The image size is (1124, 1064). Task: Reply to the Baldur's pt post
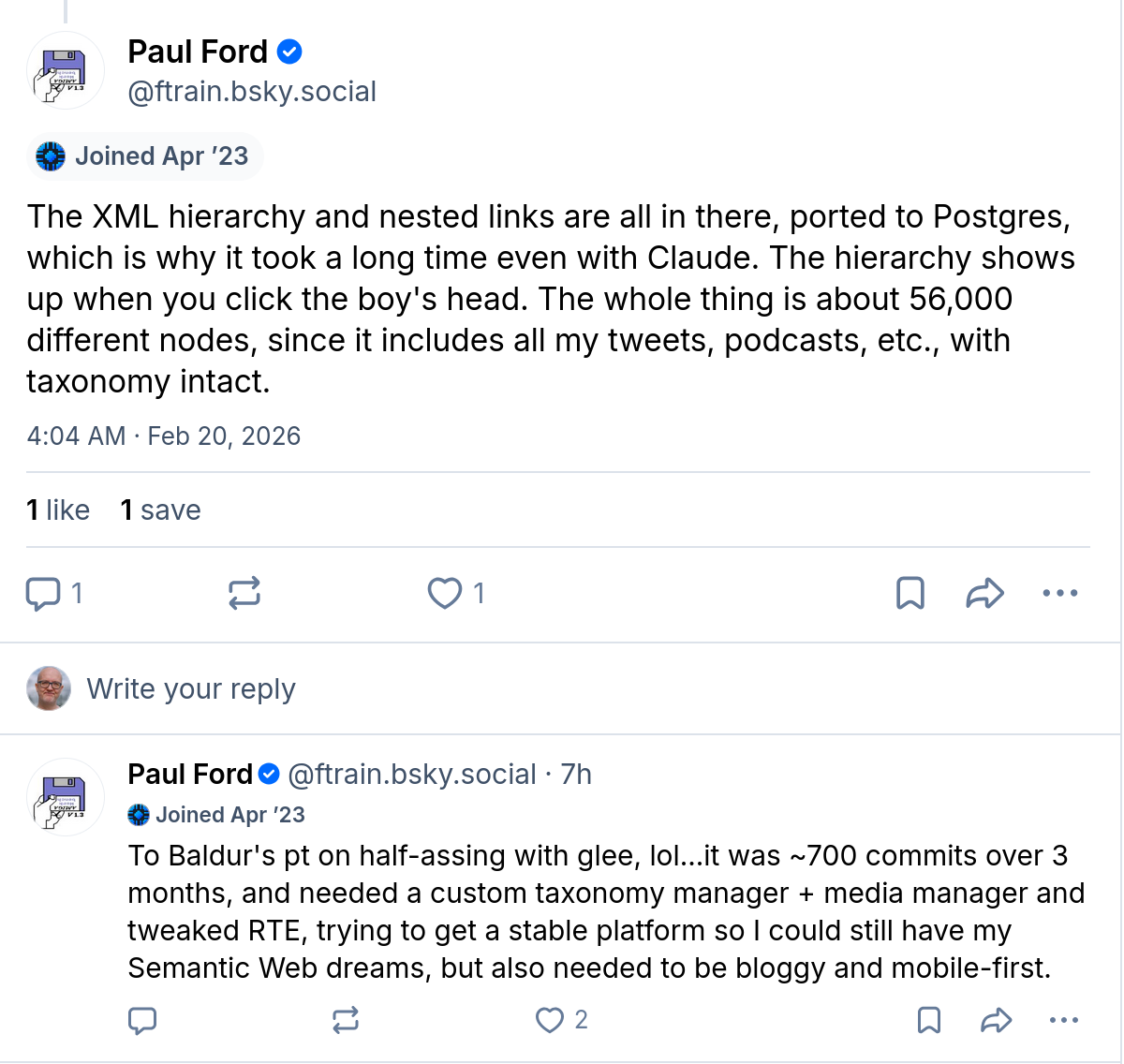142,1020
